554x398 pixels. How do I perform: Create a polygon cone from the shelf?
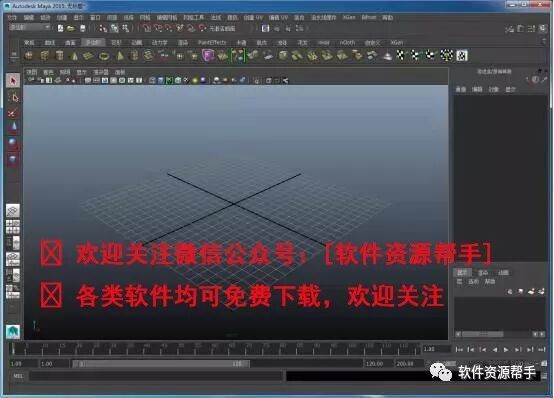tap(74, 55)
